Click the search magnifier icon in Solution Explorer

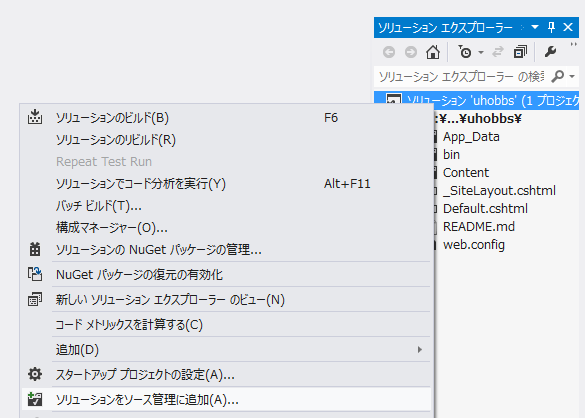point(557,76)
